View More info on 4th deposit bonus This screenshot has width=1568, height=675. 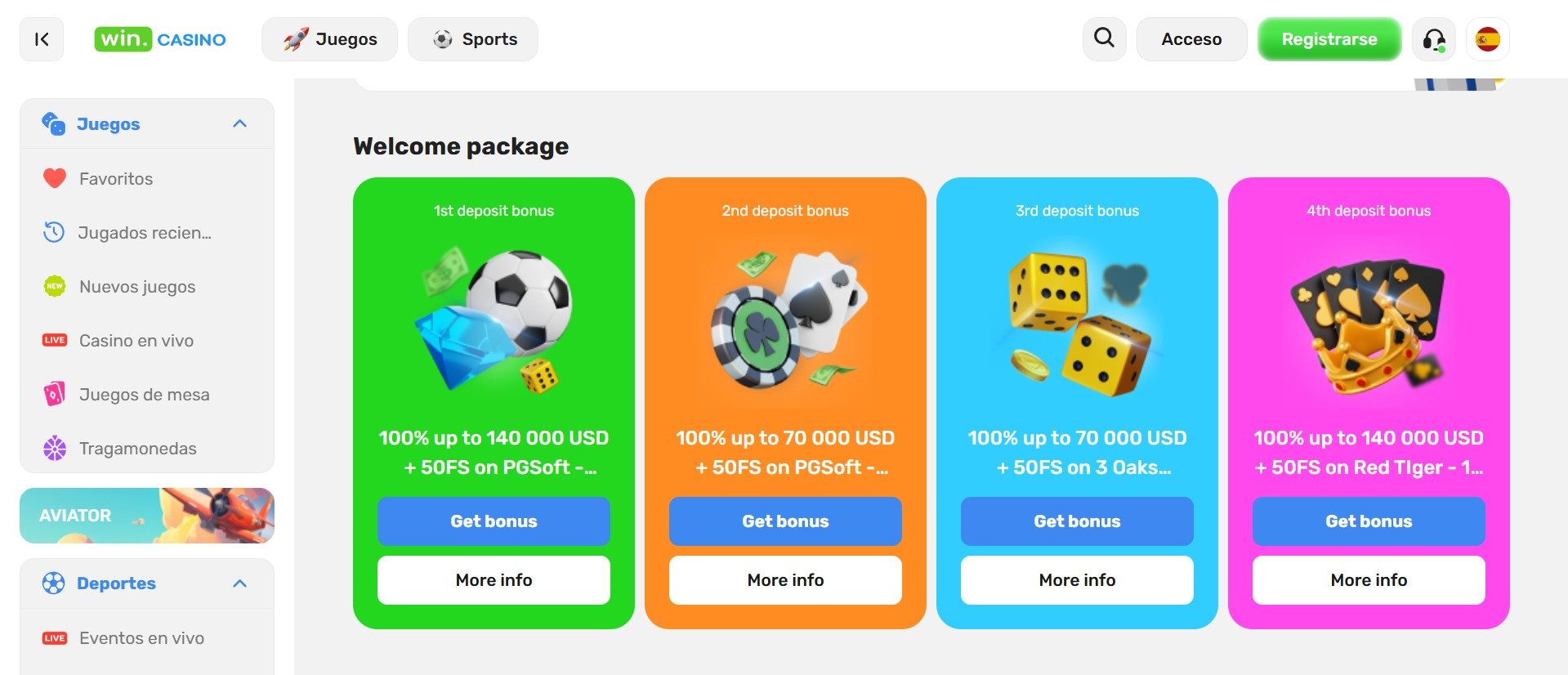pos(1369,580)
